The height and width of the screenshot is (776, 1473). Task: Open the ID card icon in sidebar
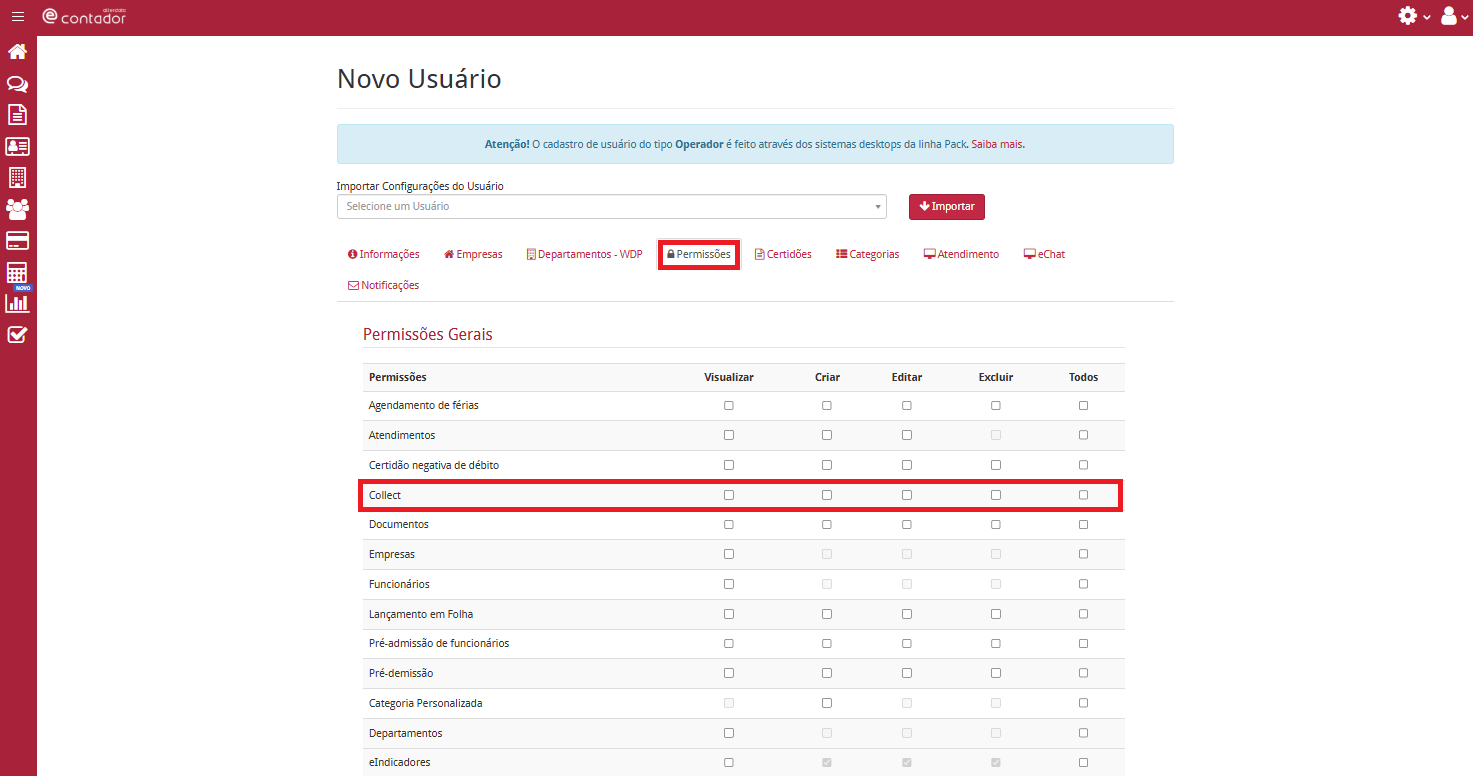click(17, 146)
